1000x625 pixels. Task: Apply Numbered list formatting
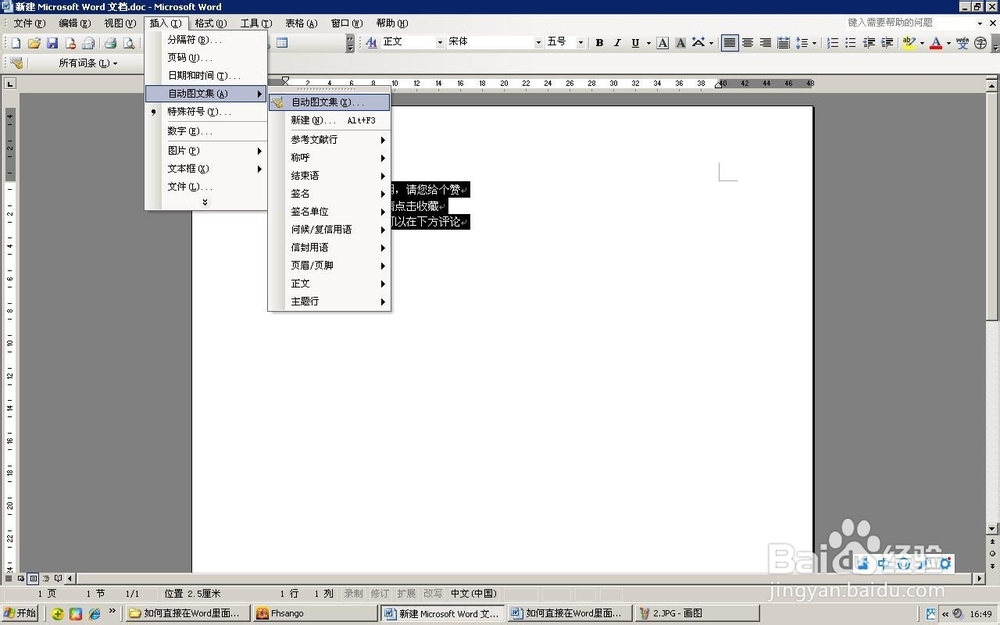832,43
